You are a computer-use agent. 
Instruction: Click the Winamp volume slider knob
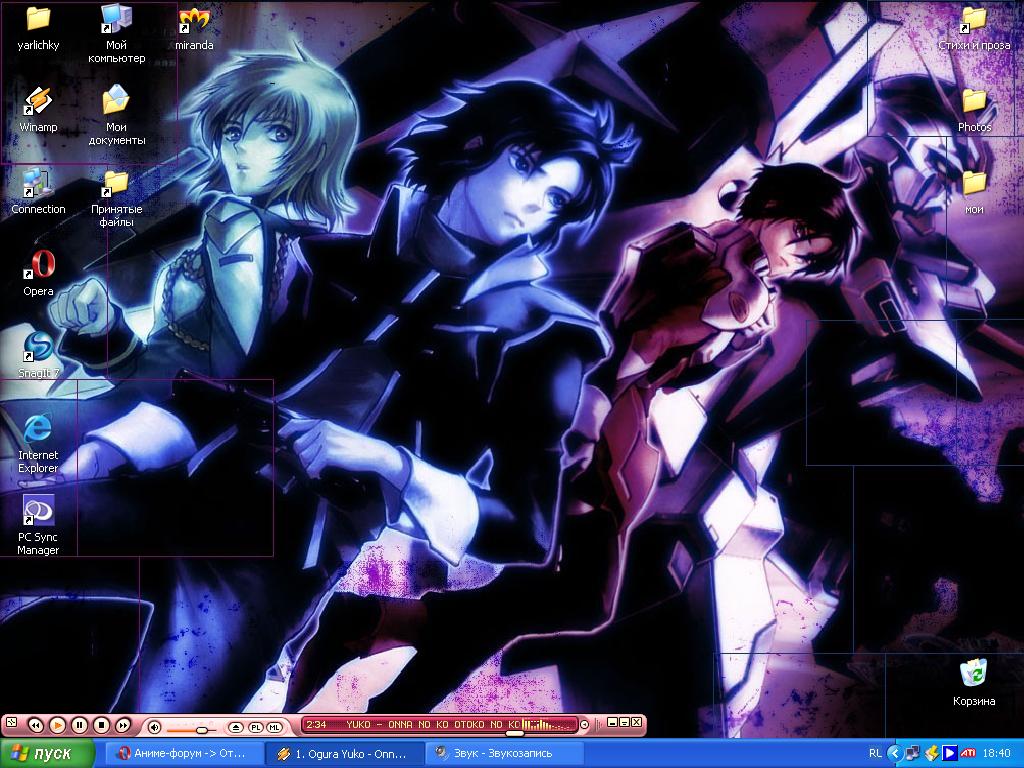202,729
